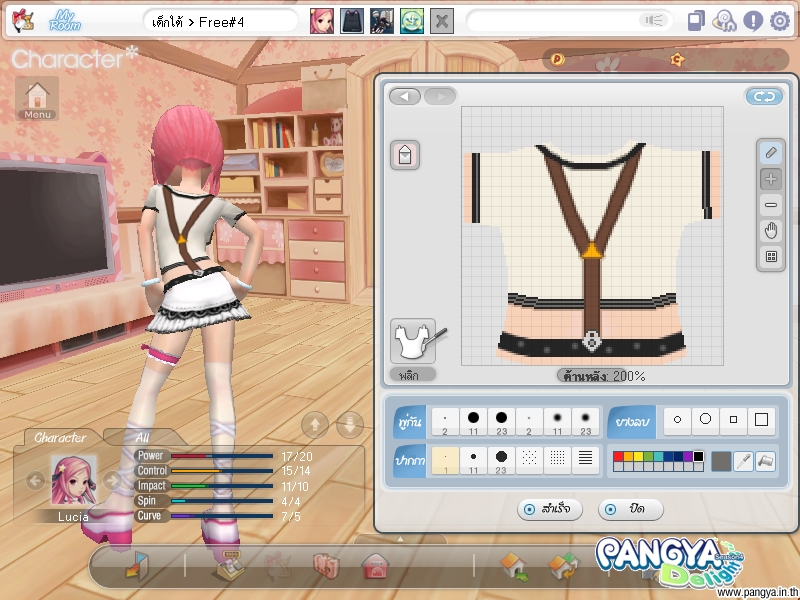Toggle the grid view tool

coord(771,257)
